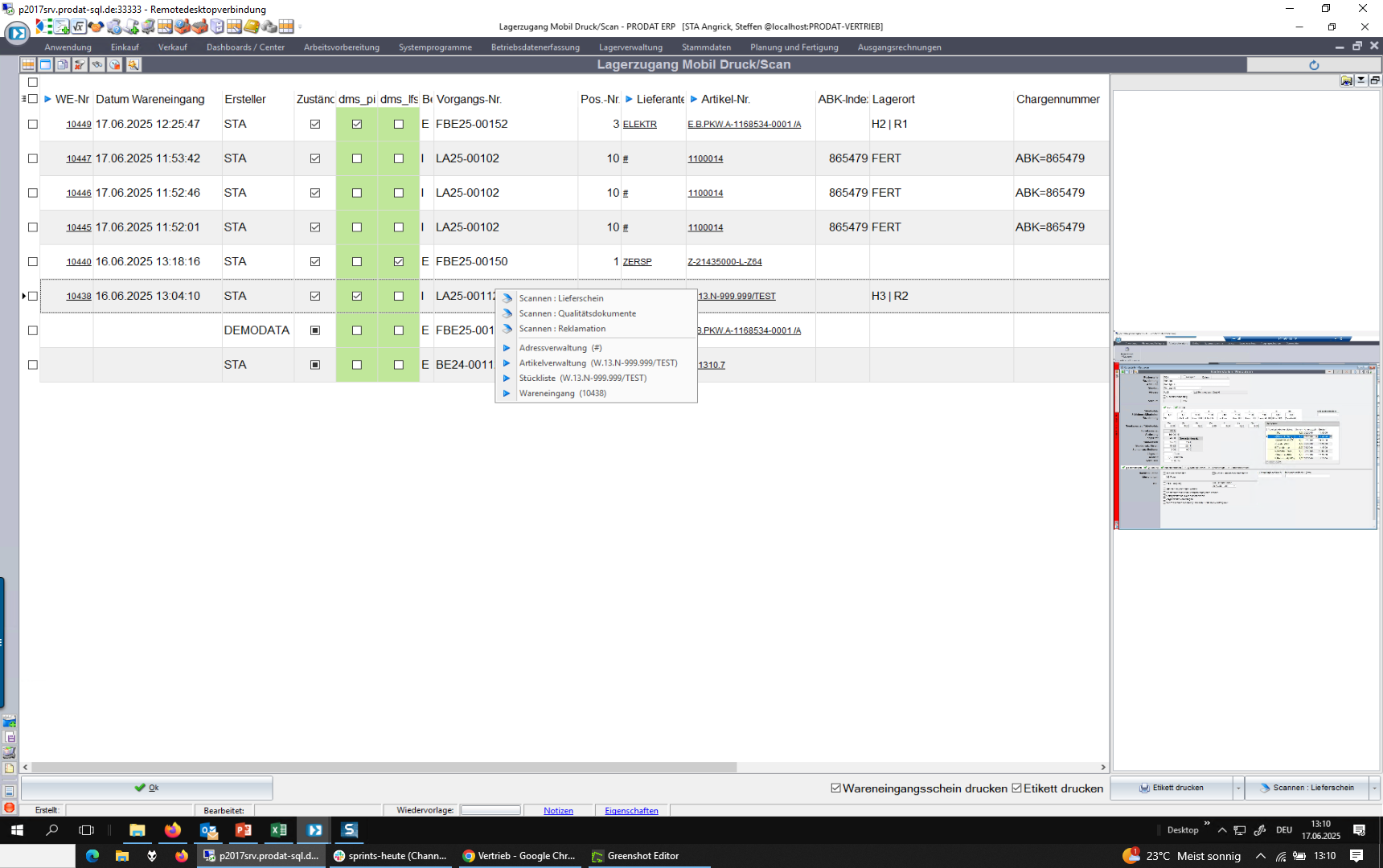This screenshot has height=868, width=1383.
Task: Click the handshake icon in quick toolbar
Action: pyautogui.click(x=96, y=27)
